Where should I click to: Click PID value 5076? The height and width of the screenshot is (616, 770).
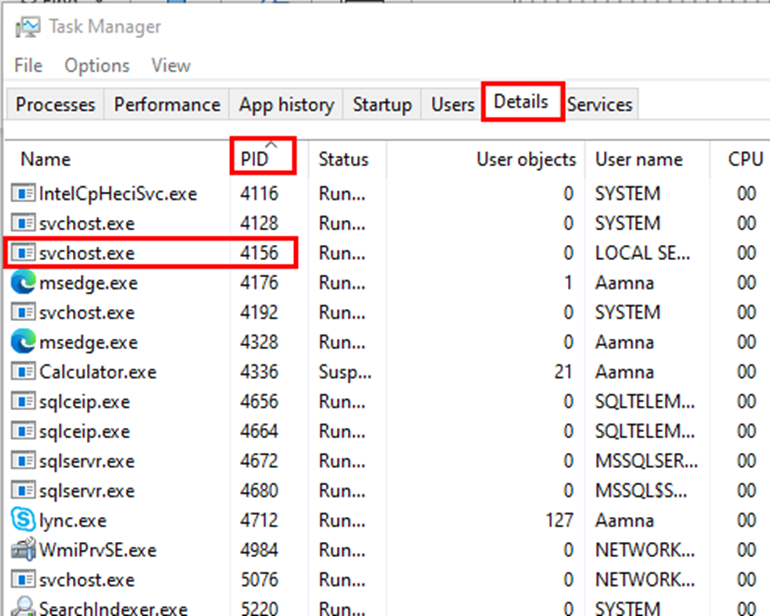(259, 580)
